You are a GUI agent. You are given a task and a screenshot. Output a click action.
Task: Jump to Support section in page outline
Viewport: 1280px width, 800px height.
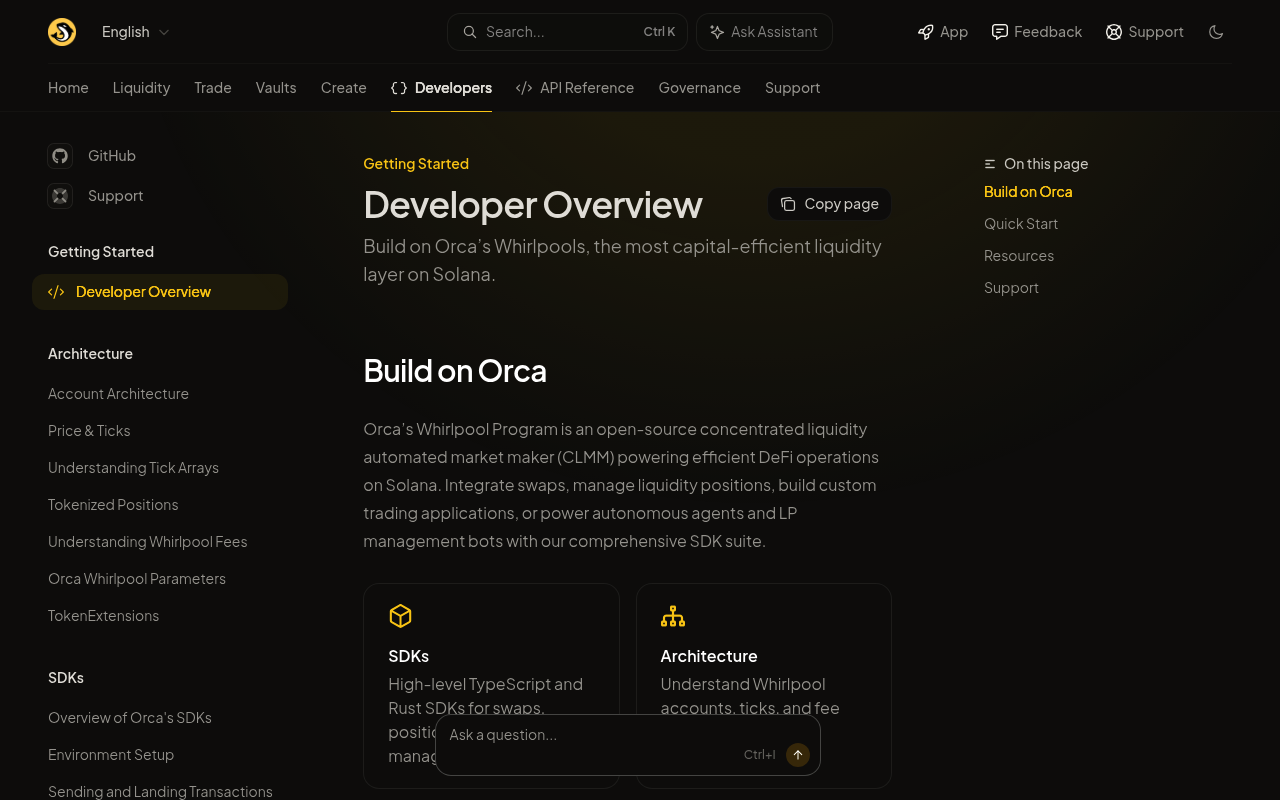pyautogui.click(x=1011, y=288)
